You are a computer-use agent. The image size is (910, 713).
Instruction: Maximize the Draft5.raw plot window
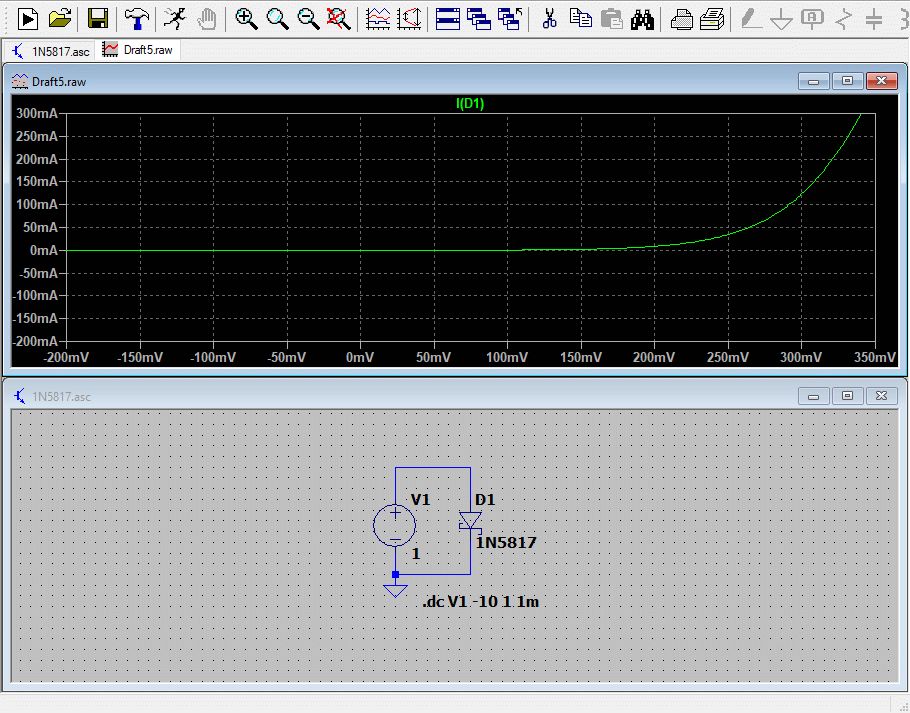pyautogui.click(x=847, y=81)
